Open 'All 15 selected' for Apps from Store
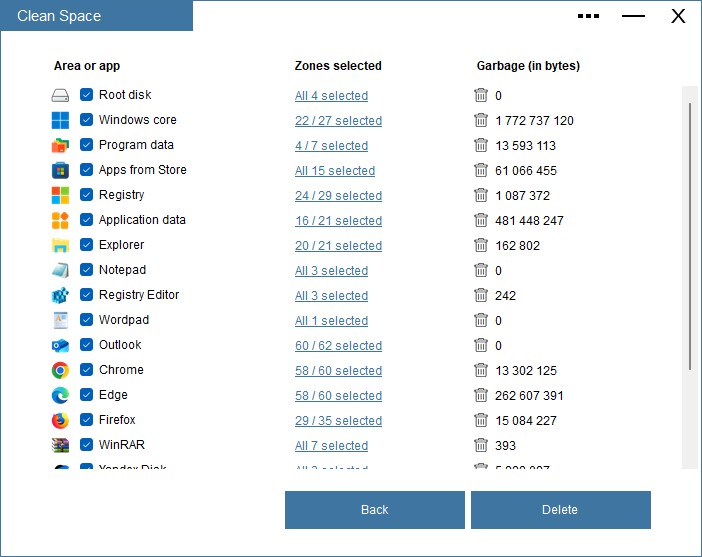 335,171
